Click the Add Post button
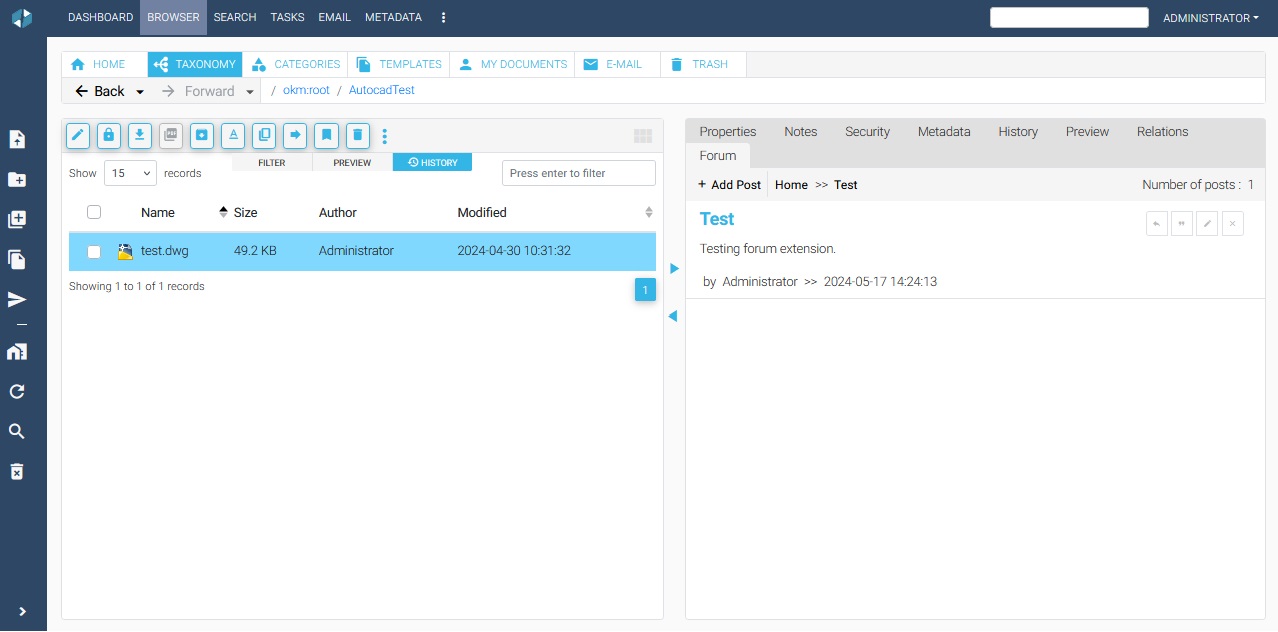Viewport: 1278px width, 632px height. point(729,185)
